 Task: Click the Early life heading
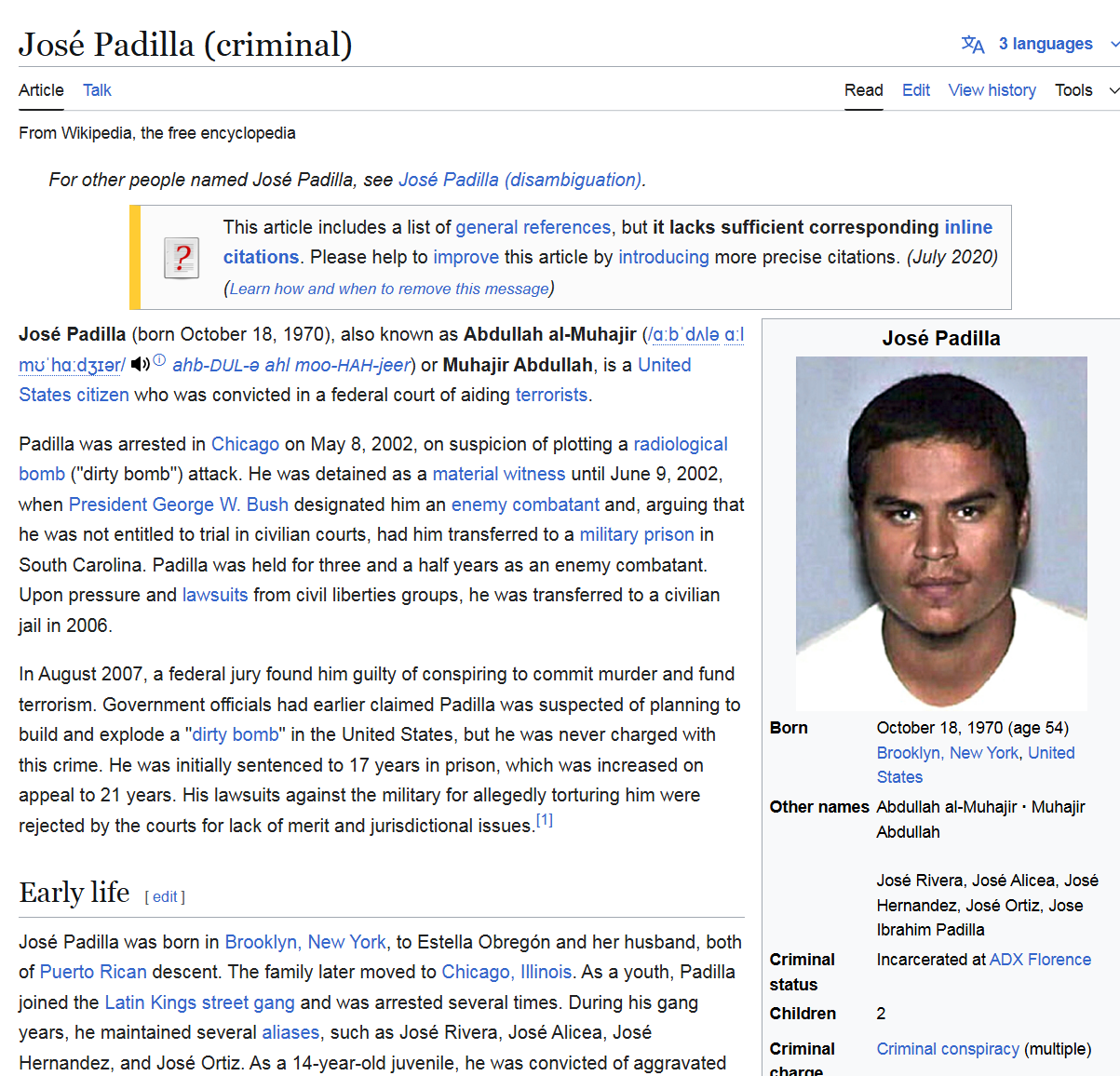point(74,893)
